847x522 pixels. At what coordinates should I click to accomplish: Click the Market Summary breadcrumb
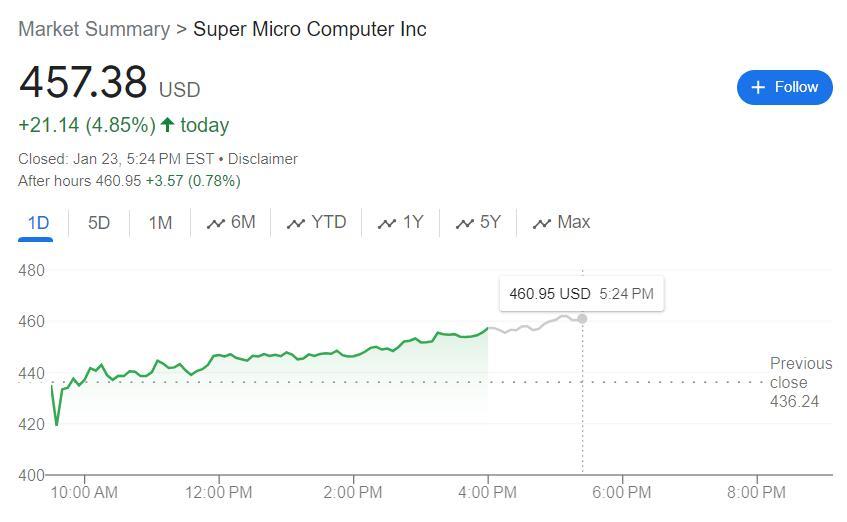pyautogui.click(x=94, y=29)
